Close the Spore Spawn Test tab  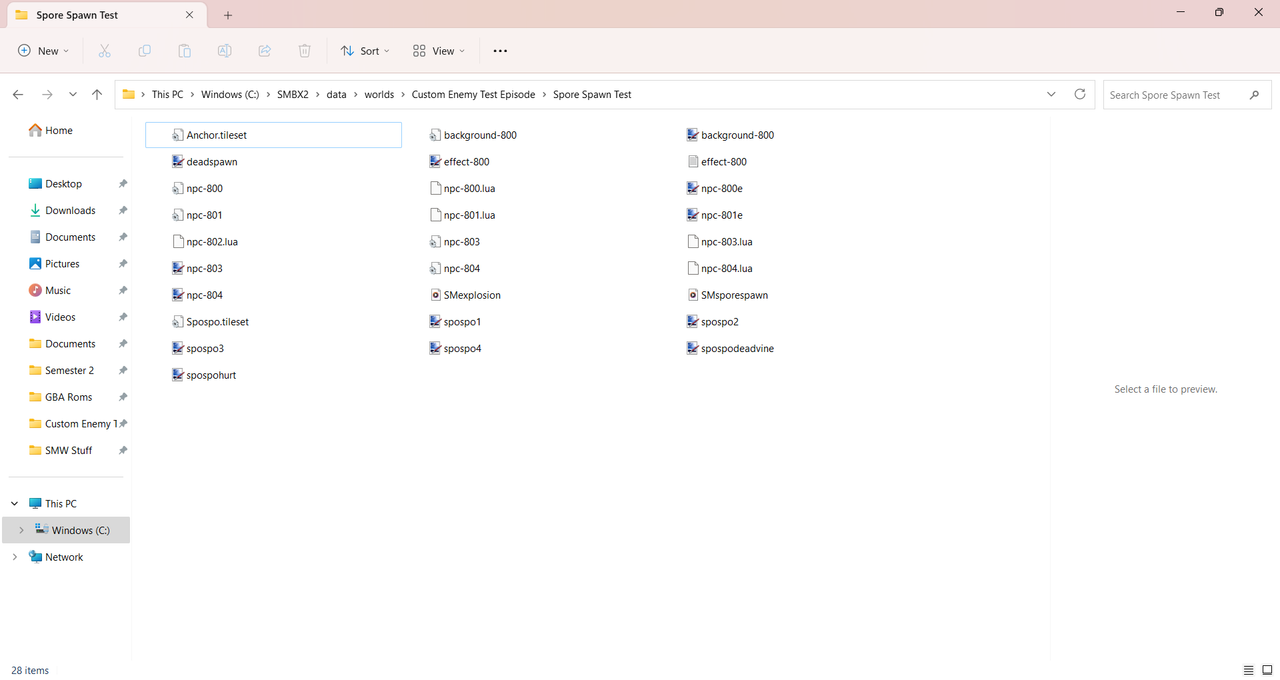tap(190, 15)
